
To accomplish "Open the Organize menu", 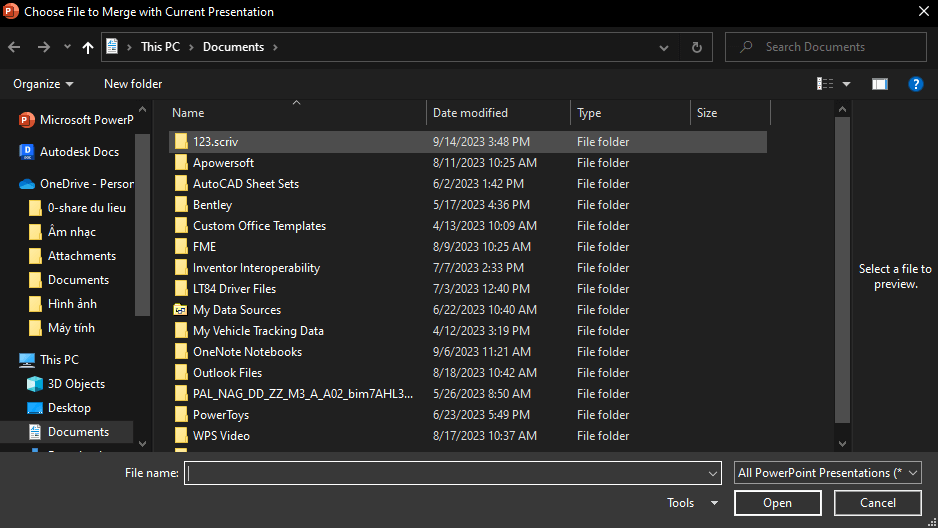I will click(x=43, y=84).
